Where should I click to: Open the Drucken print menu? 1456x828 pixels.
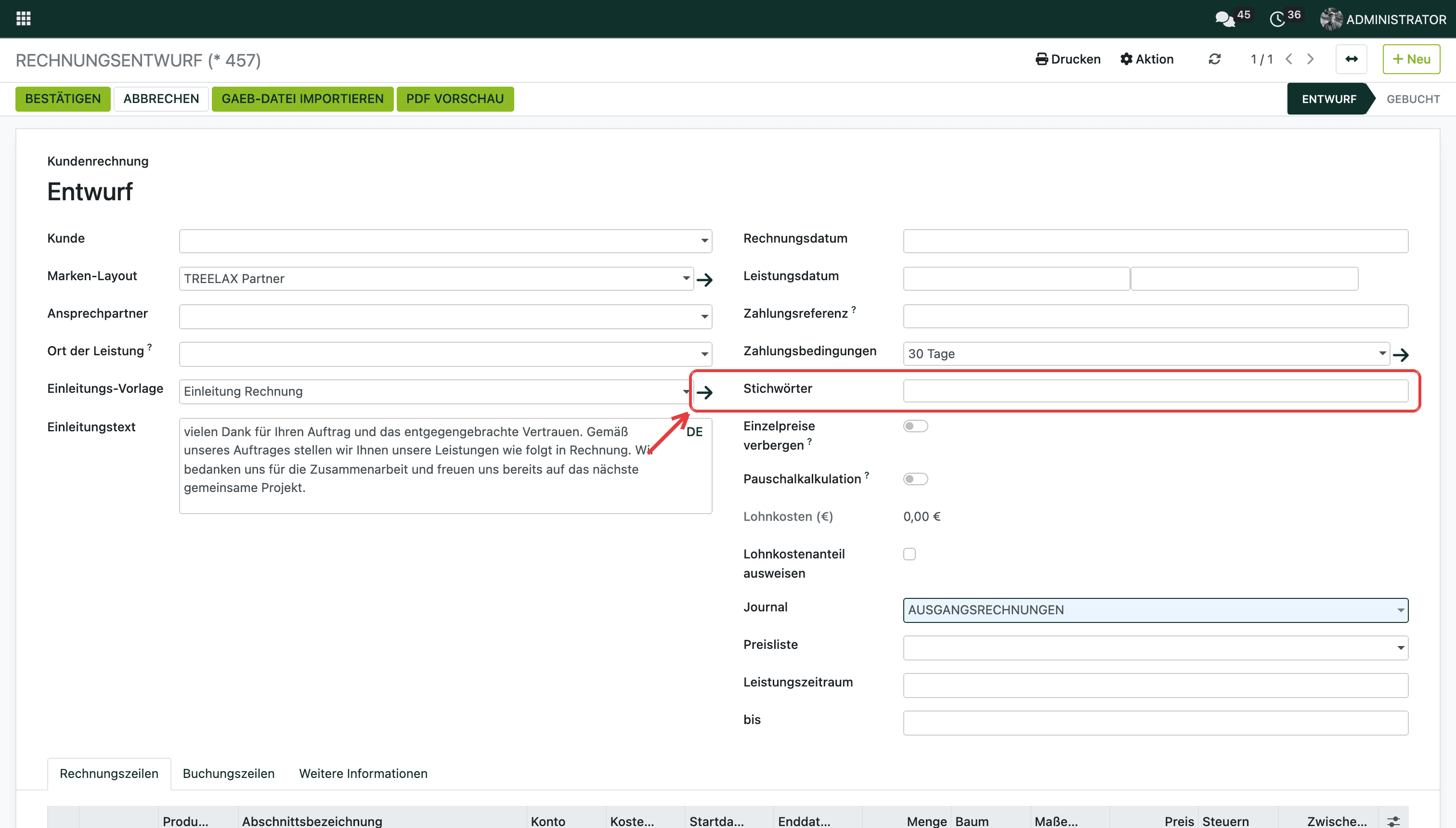tap(1068, 59)
